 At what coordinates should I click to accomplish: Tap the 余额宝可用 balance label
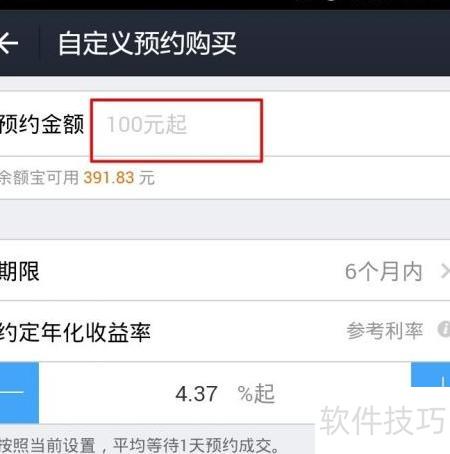click(39, 177)
